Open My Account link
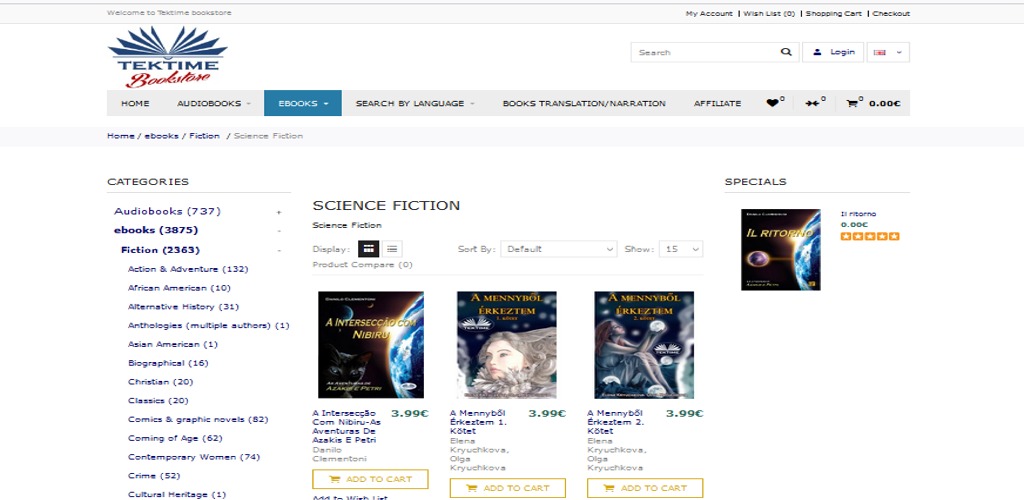Screen dimensions: 1024x500 709,13
